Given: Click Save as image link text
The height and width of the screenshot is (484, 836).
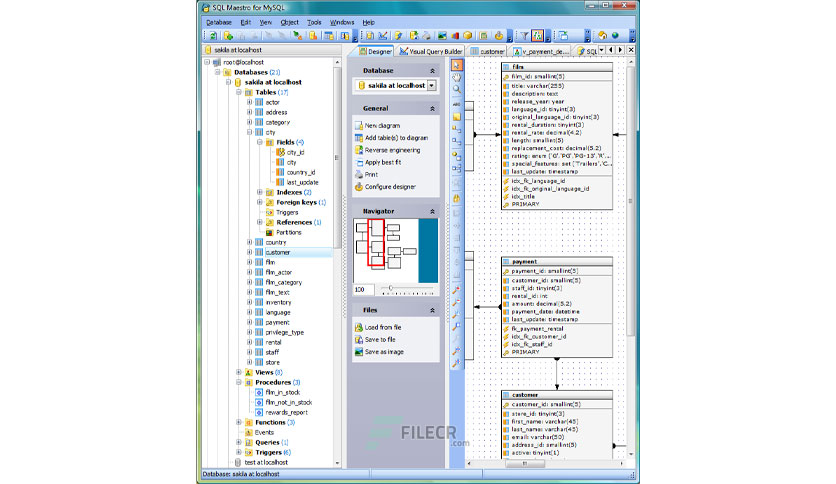Looking at the screenshot, I should (x=384, y=352).
